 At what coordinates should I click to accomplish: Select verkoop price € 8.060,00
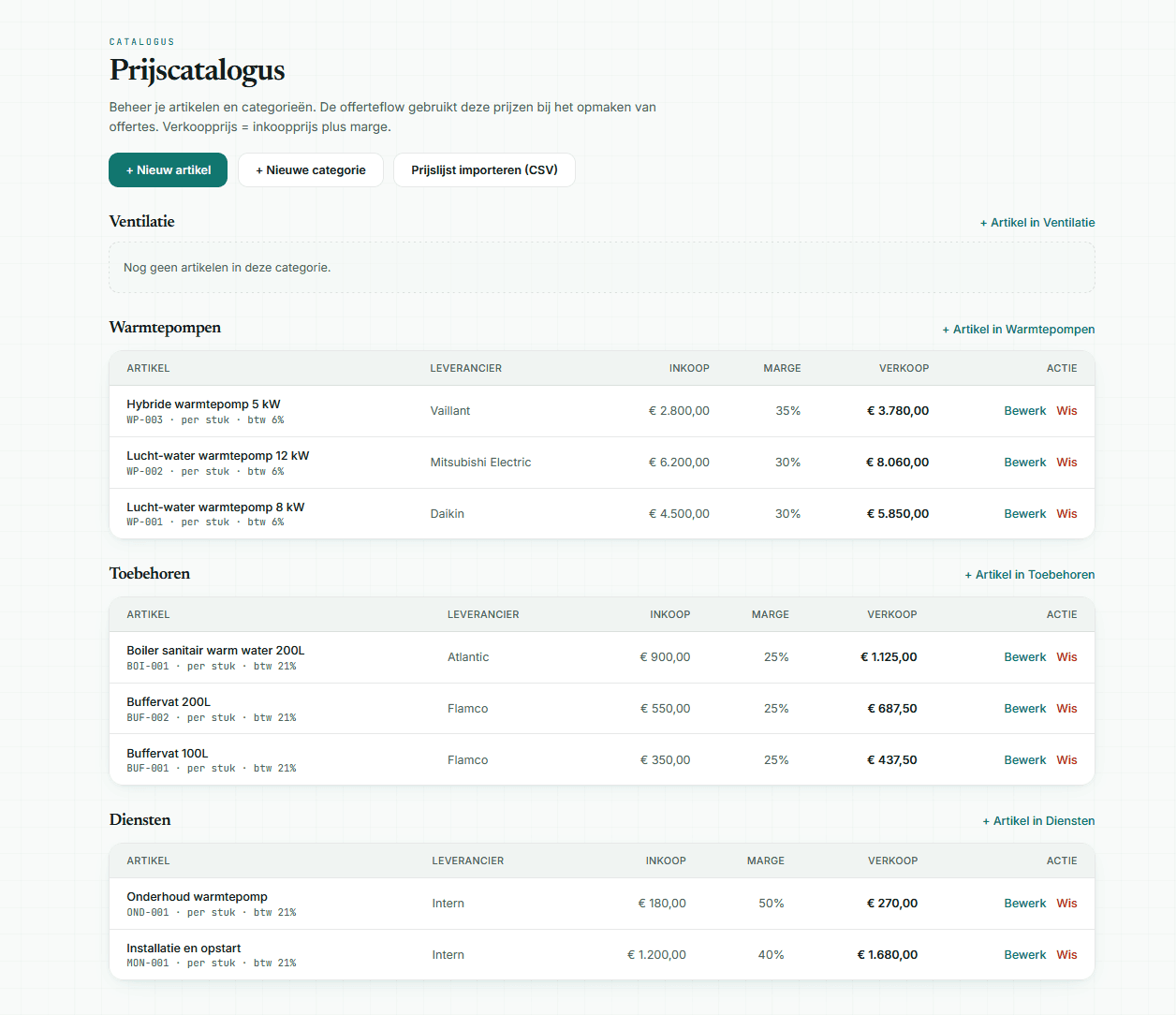point(898,463)
